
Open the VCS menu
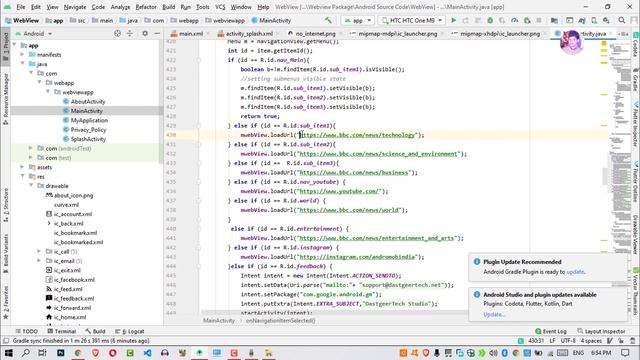tap(220, 7)
